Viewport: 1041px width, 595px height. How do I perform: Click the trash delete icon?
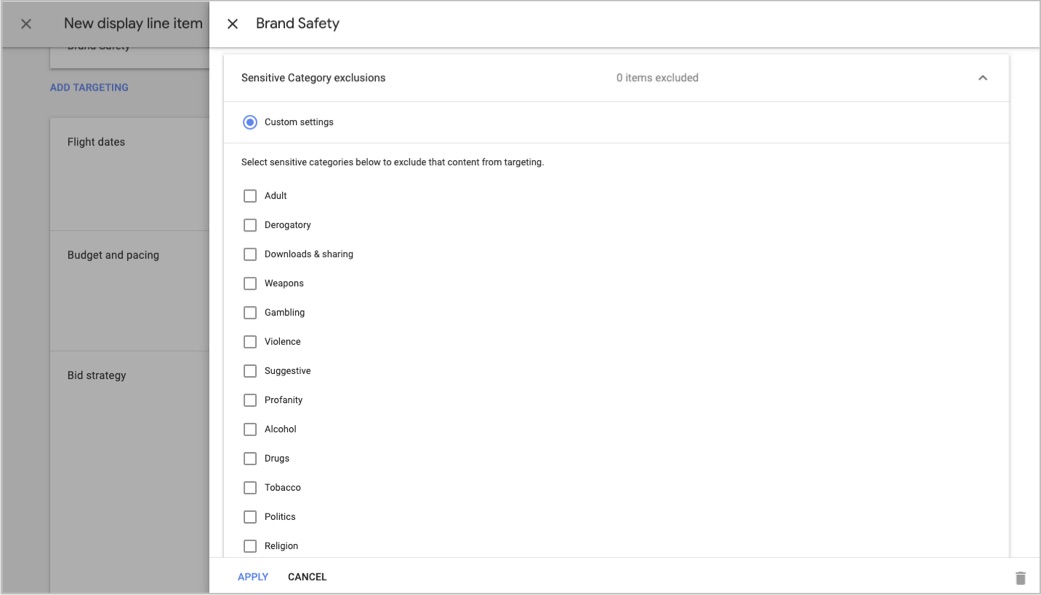[1019, 577]
